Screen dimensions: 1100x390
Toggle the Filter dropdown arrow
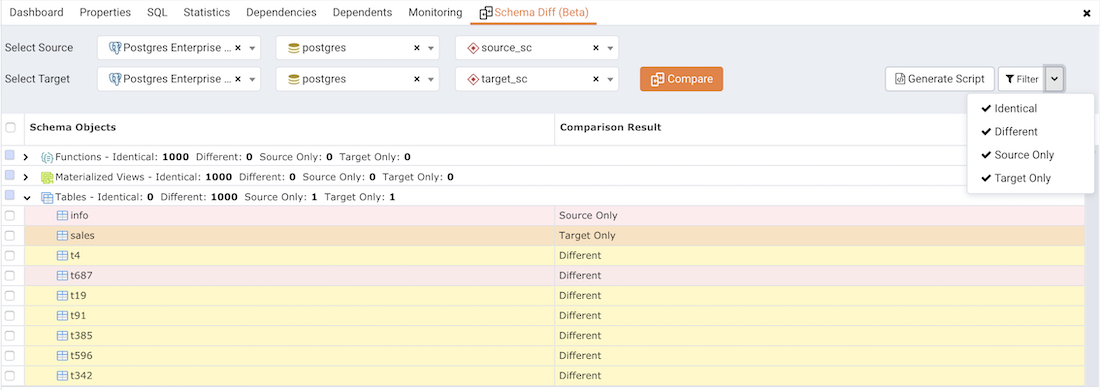1055,79
